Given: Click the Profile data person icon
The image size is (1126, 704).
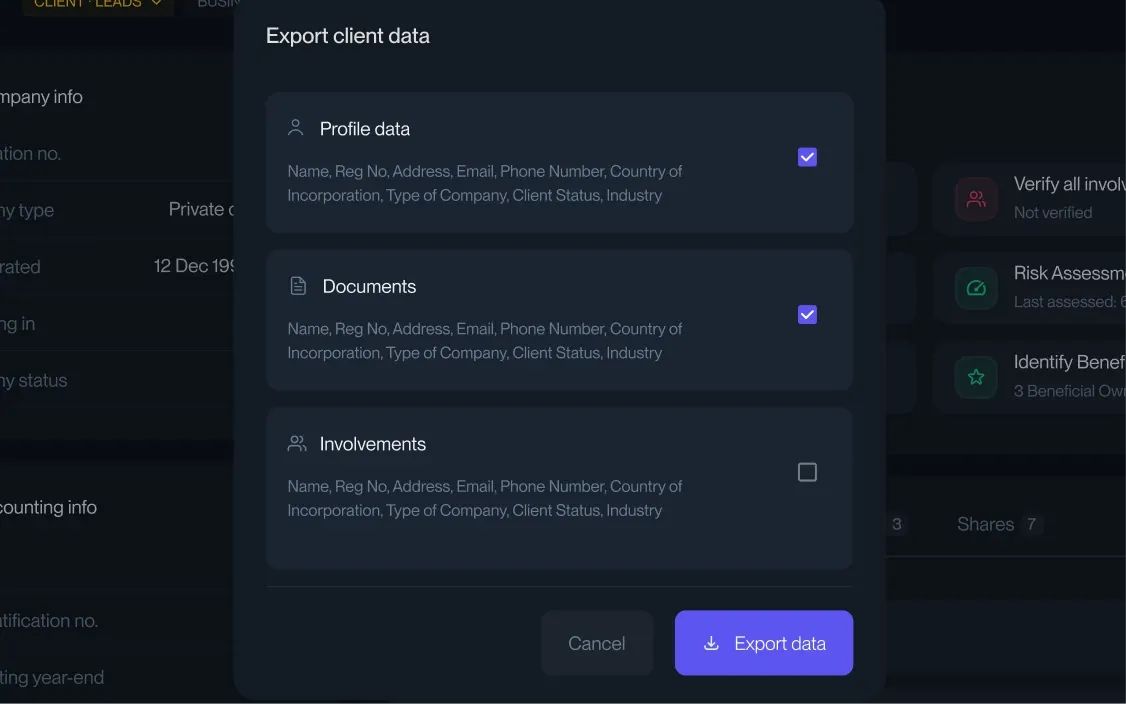Looking at the screenshot, I should pyautogui.click(x=294, y=127).
